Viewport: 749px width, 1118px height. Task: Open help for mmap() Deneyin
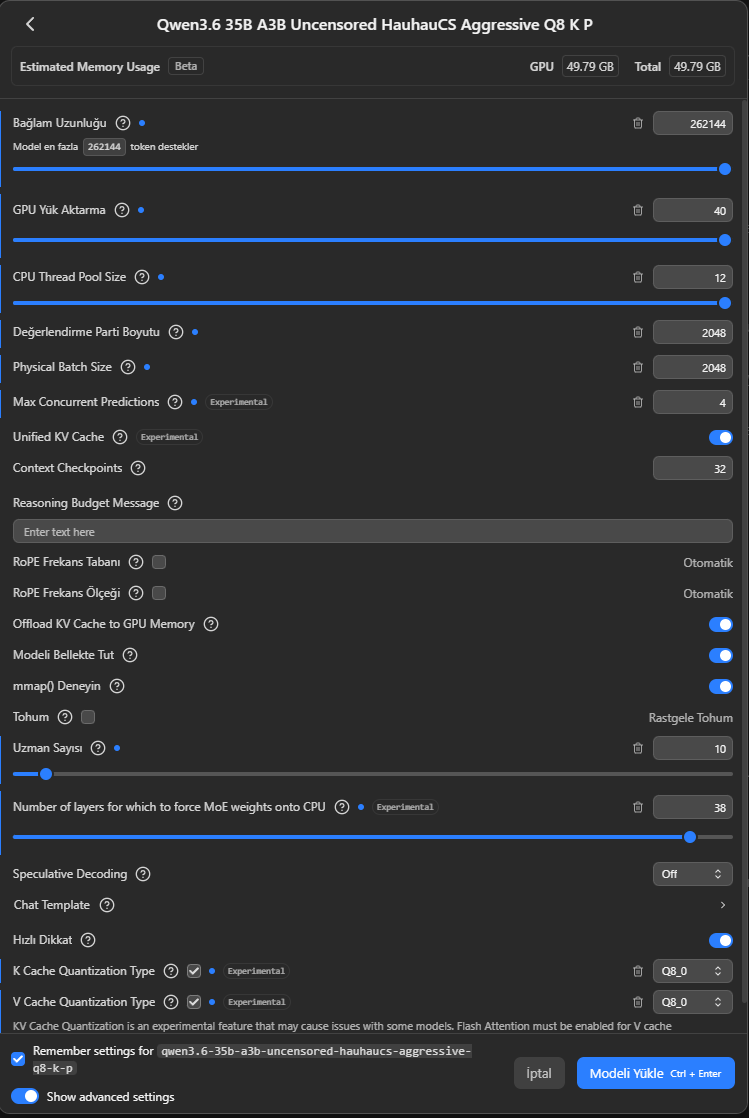pos(117,686)
